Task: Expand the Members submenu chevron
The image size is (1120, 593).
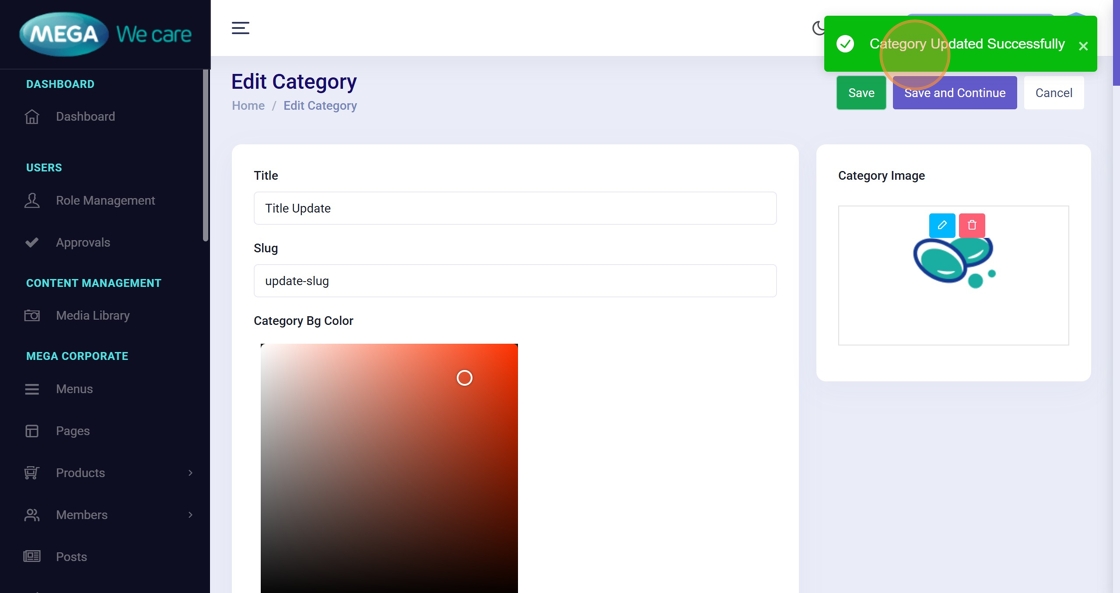Action: [x=190, y=515]
